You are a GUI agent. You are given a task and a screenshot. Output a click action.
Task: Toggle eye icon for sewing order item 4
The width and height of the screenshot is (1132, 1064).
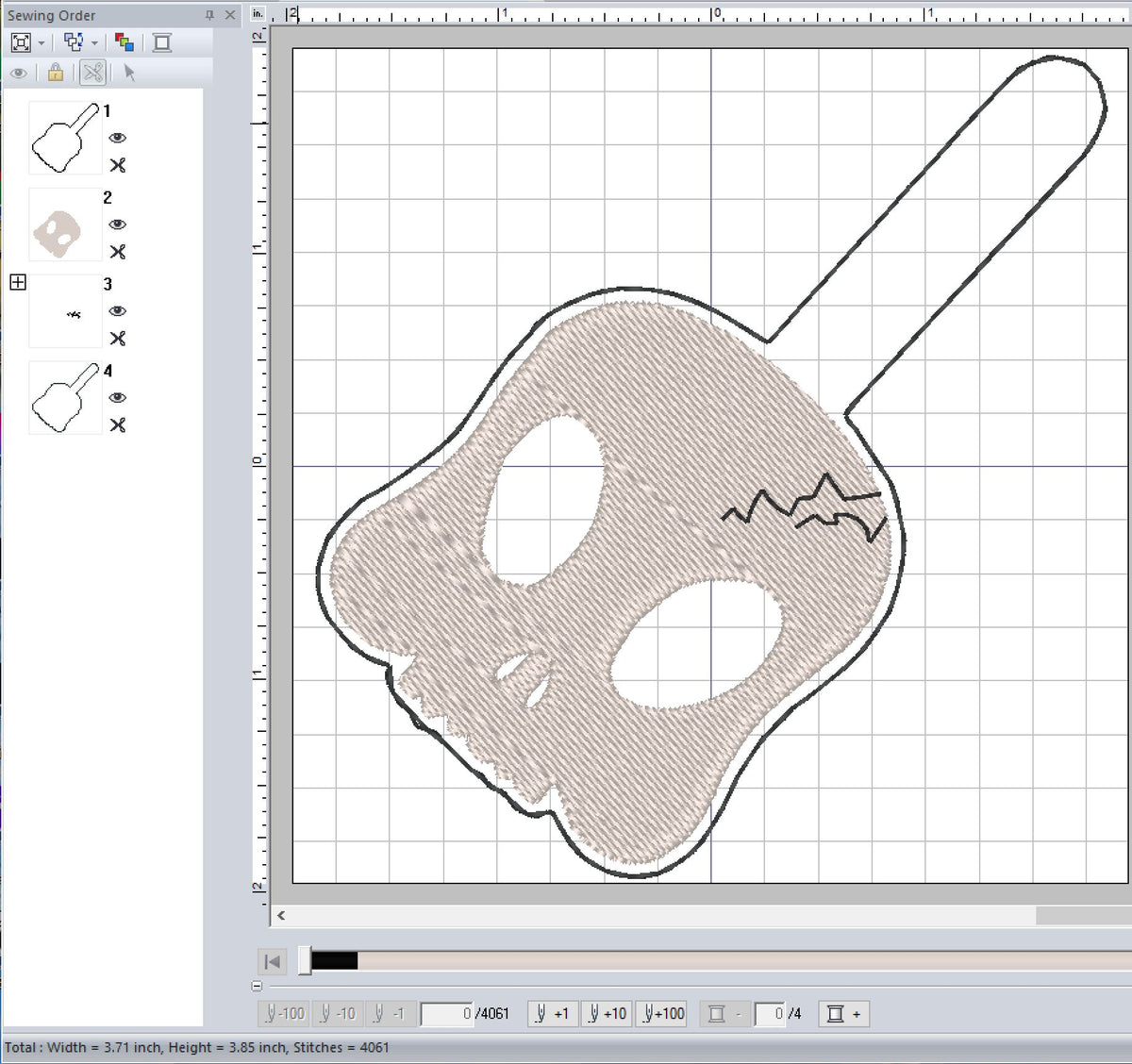click(x=117, y=398)
